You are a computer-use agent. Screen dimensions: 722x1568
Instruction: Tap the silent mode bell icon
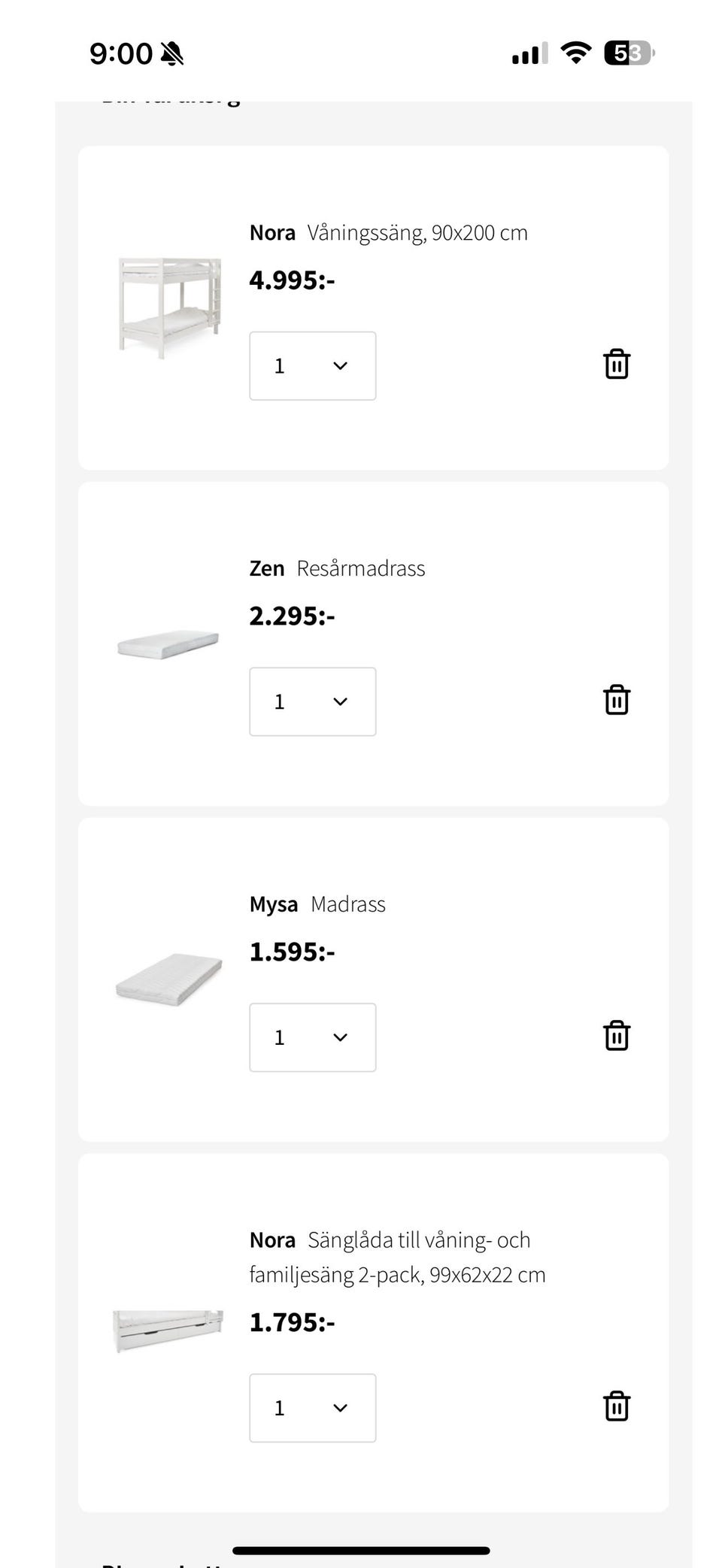tap(172, 54)
